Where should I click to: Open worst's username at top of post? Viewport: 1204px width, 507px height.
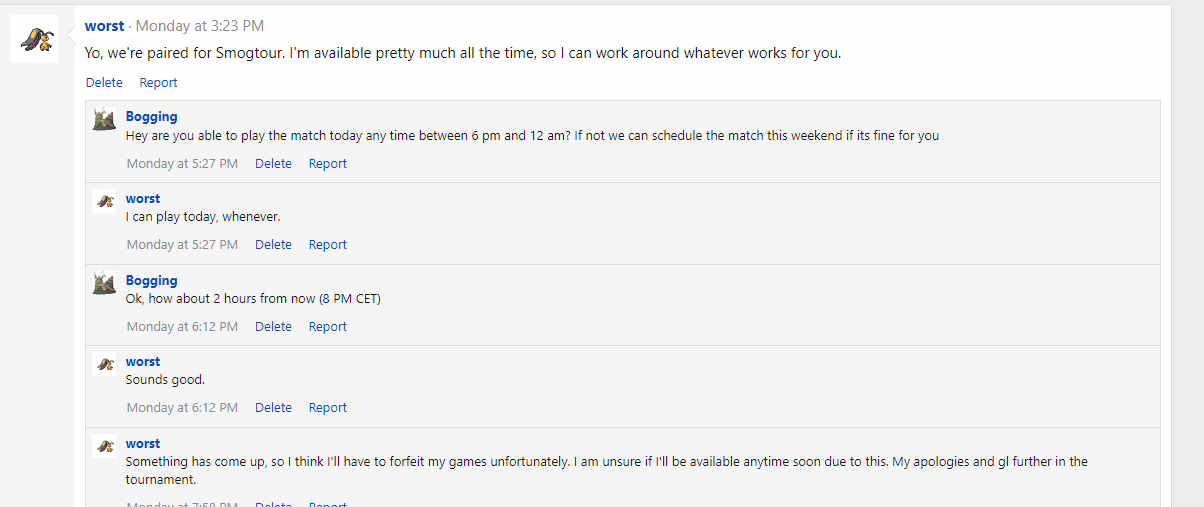pos(105,26)
